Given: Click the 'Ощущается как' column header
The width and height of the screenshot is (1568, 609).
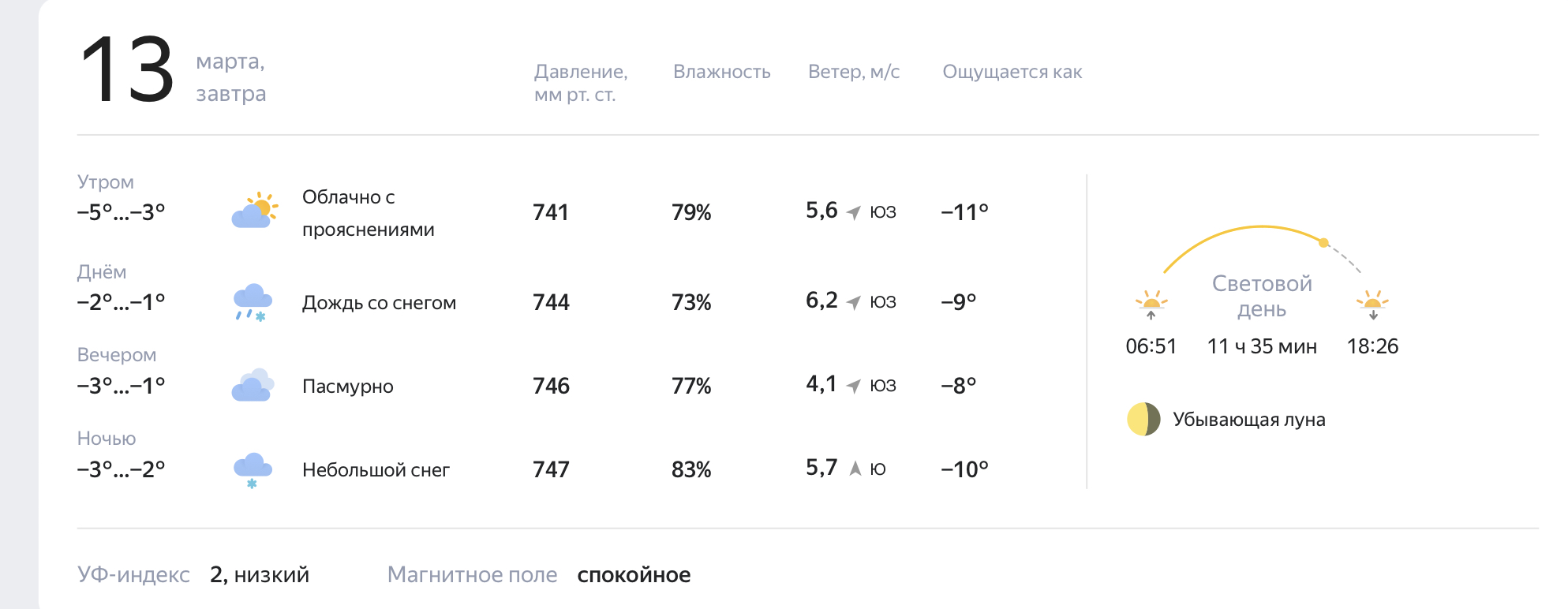Looking at the screenshot, I should pos(1012,72).
